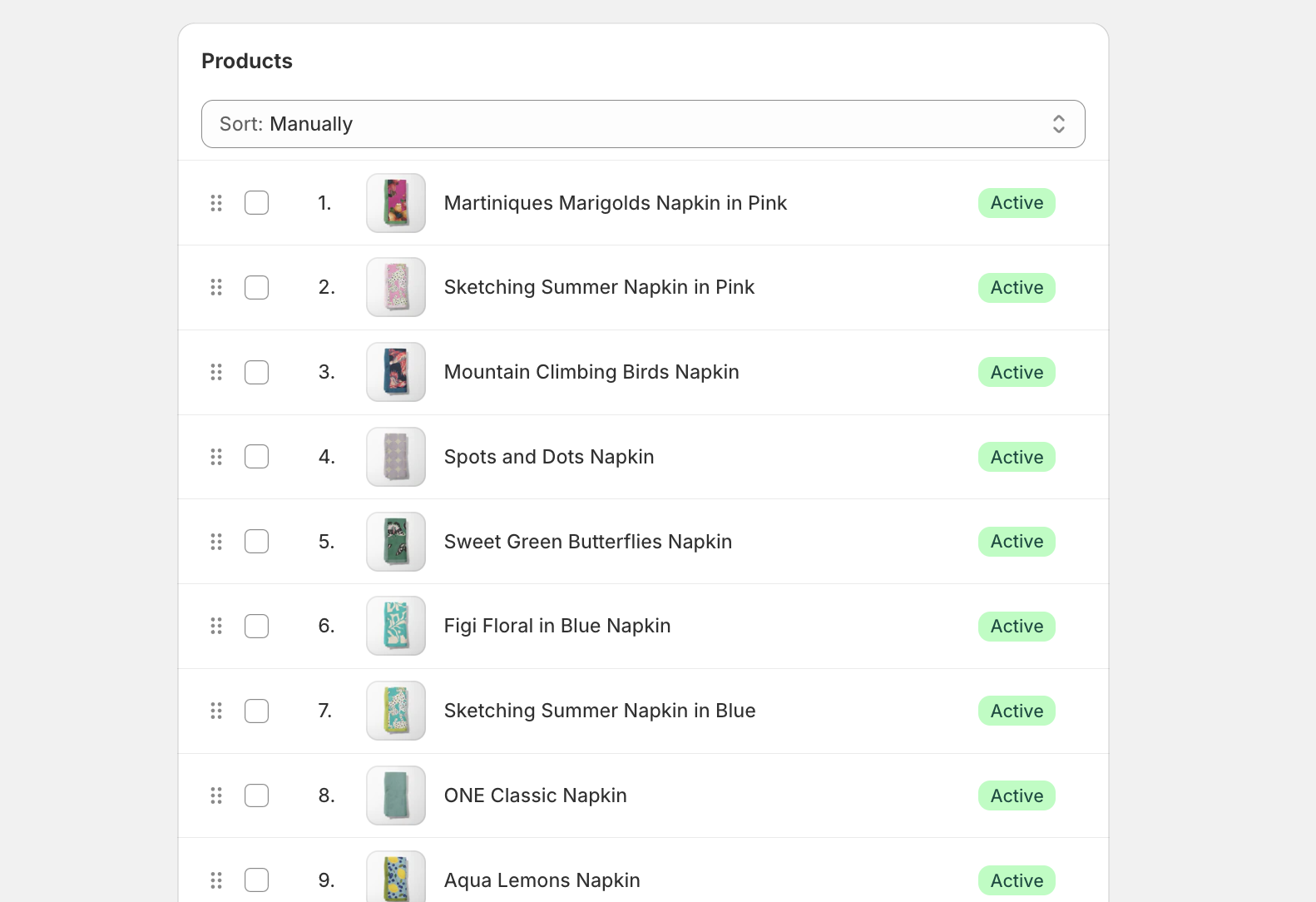Open the Sort: Manually dropdown
Screen dimensions: 1316x902
point(642,124)
